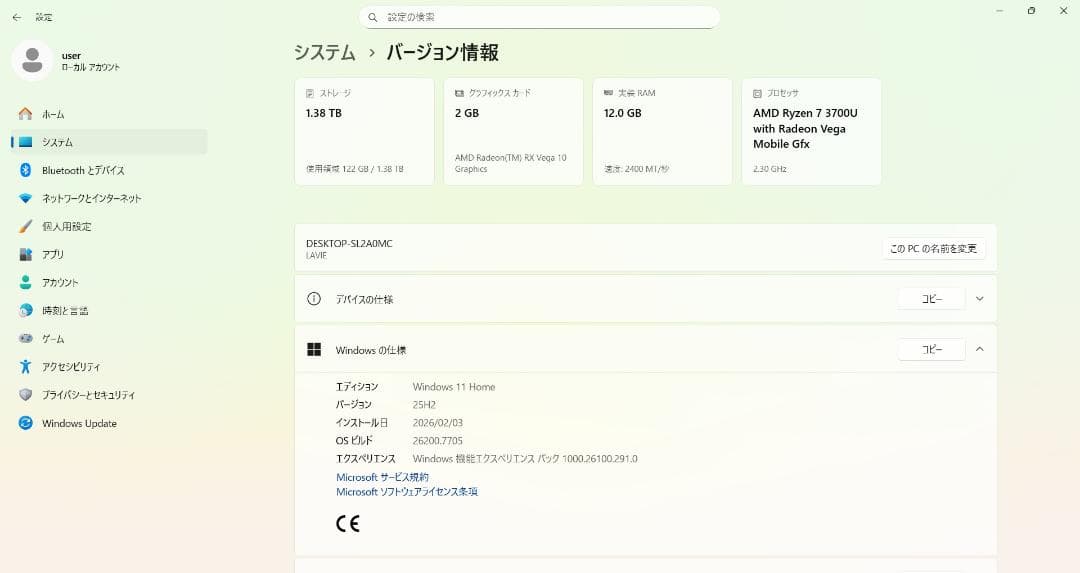
Task: Click the ネットワークとインターネット wifi icon
Action: [25, 198]
